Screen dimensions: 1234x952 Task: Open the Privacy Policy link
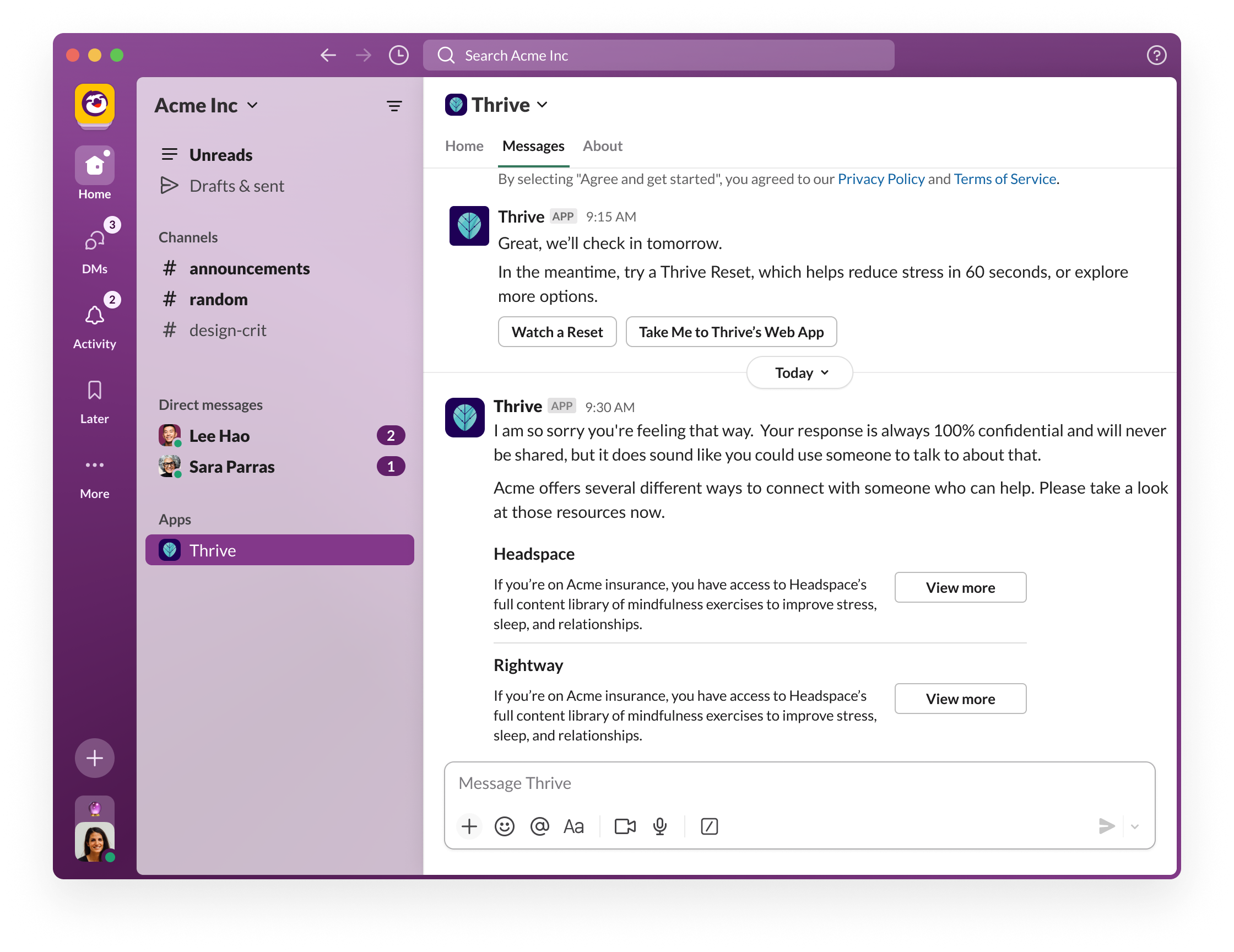[881, 179]
